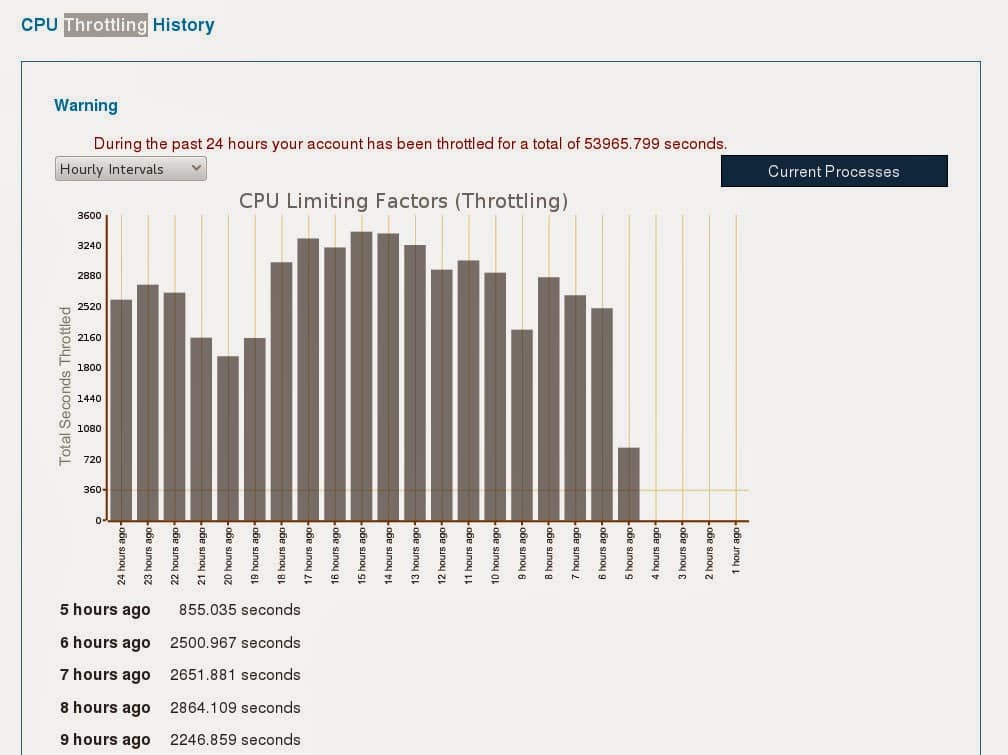This screenshot has height=755, width=1008.
Task: Select the bar for 9 hours ago
Action: point(521,425)
